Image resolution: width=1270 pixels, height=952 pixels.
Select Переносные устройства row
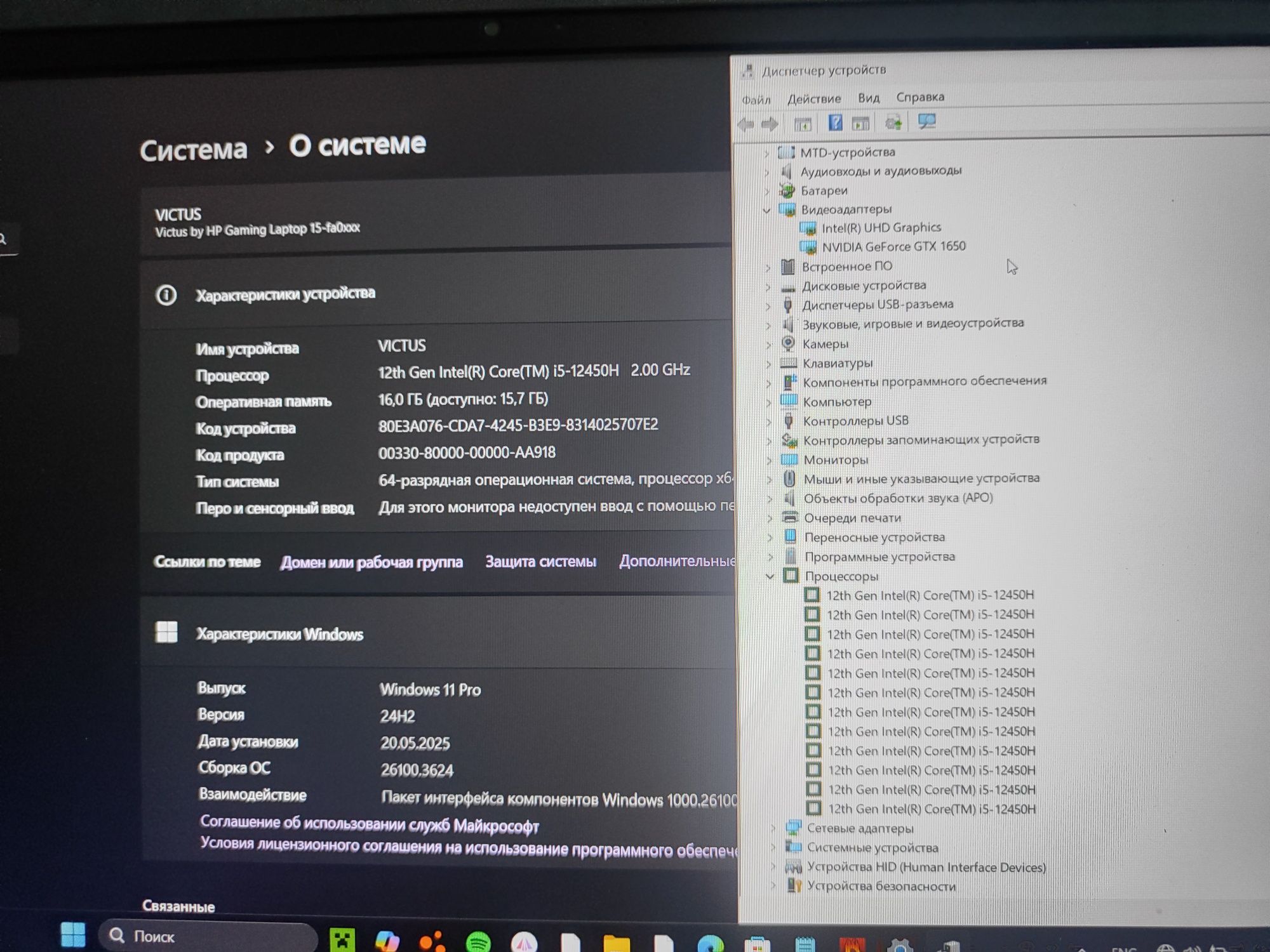click(874, 538)
